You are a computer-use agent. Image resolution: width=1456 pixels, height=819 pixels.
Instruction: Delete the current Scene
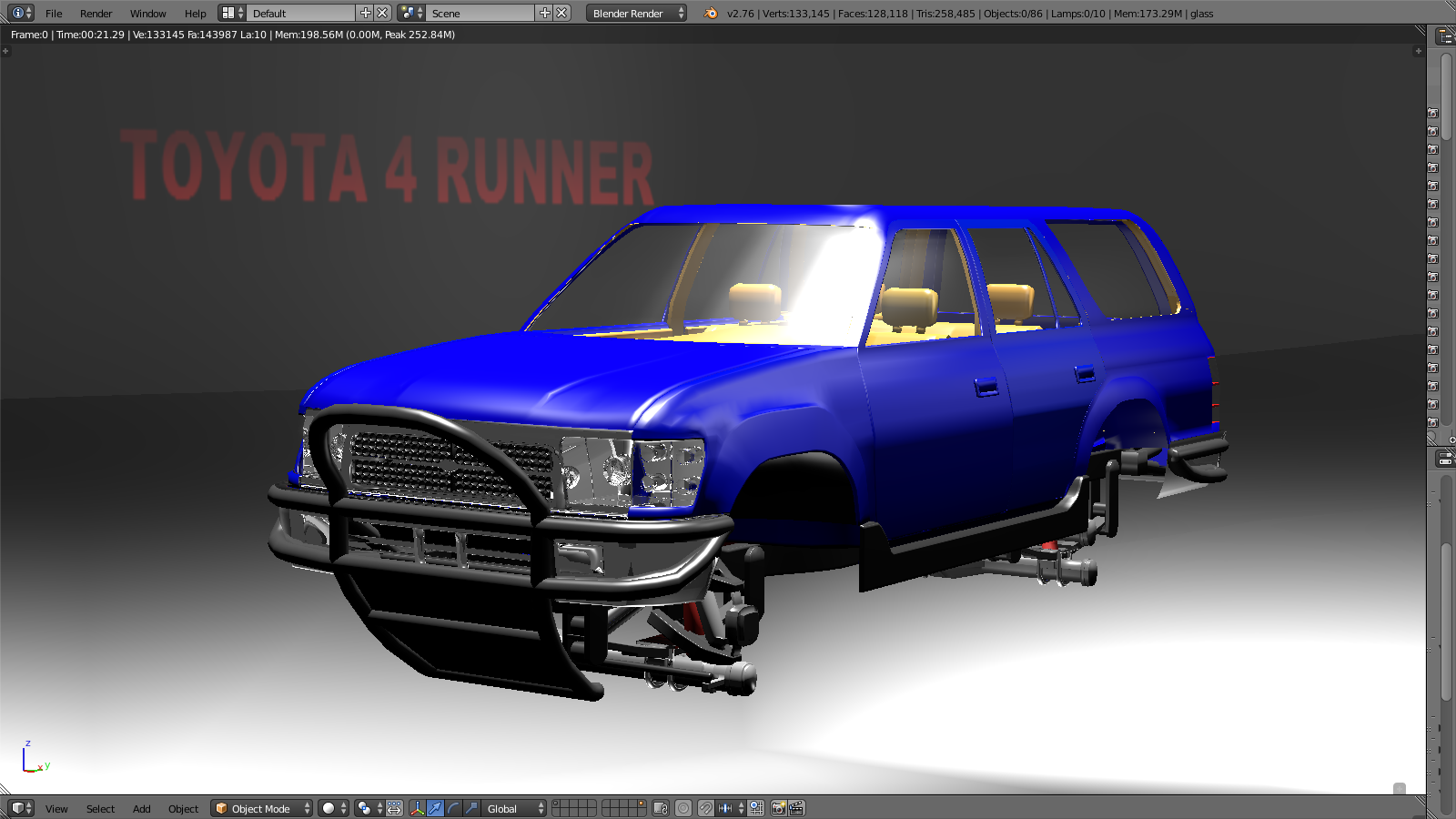[x=562, y=13]
